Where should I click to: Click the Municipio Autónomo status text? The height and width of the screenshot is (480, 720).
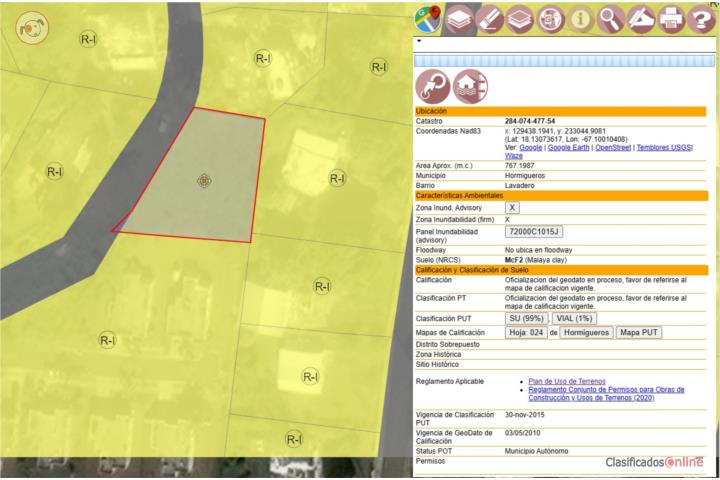[x=536, y=451]
